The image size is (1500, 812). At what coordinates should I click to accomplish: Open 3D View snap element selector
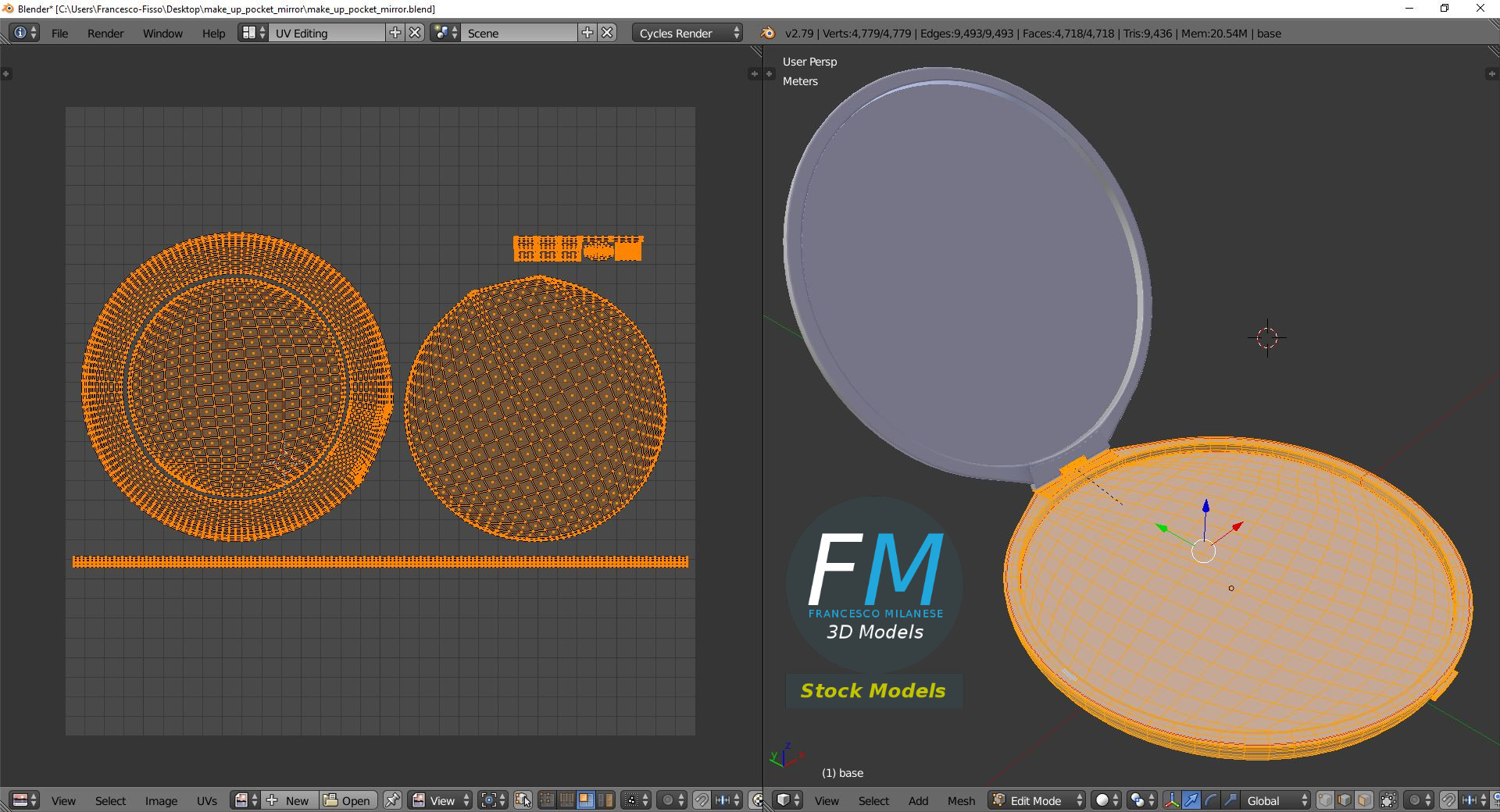coord(1474,800)
